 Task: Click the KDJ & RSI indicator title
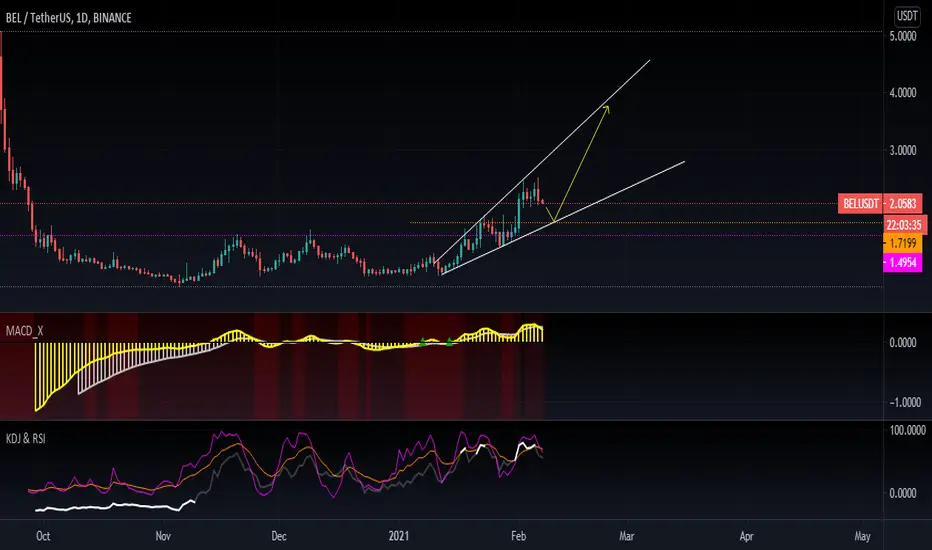click(x=26, y=439)
